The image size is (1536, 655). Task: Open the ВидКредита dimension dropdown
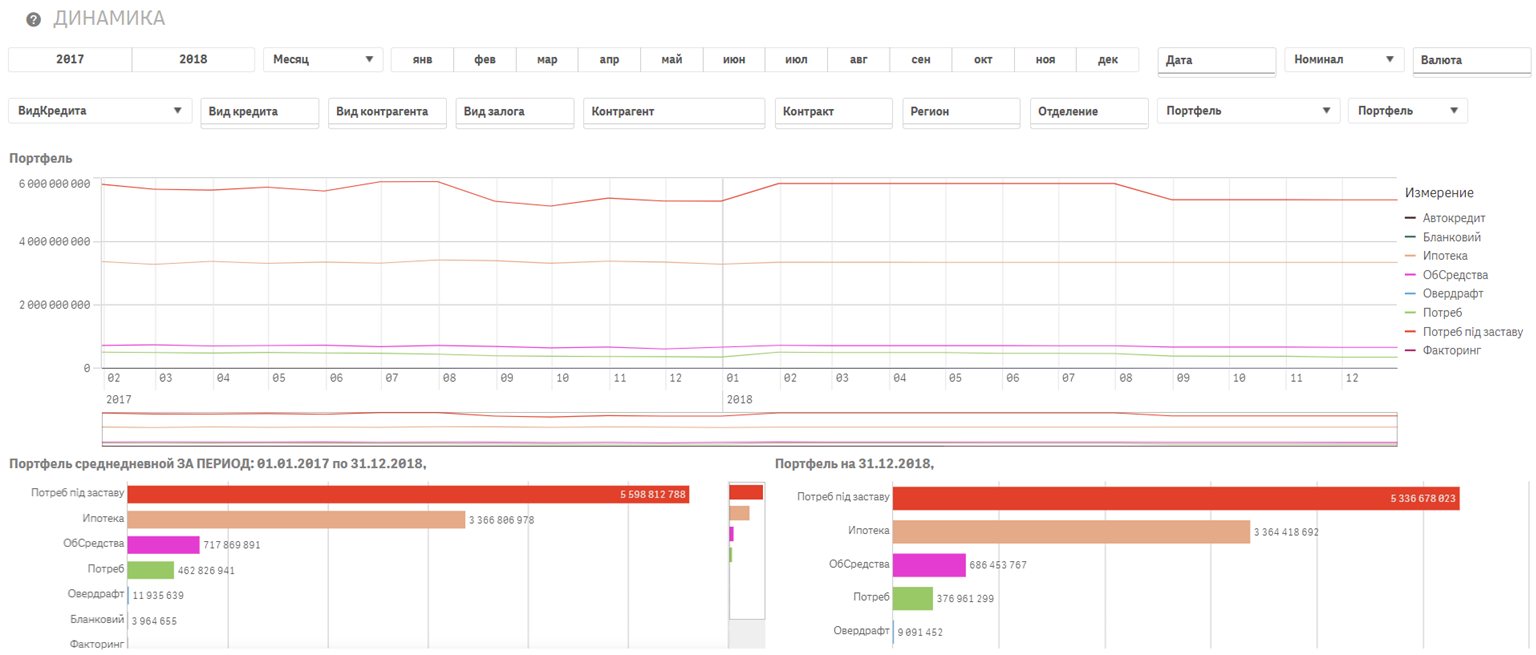click(x=100, y=111)
